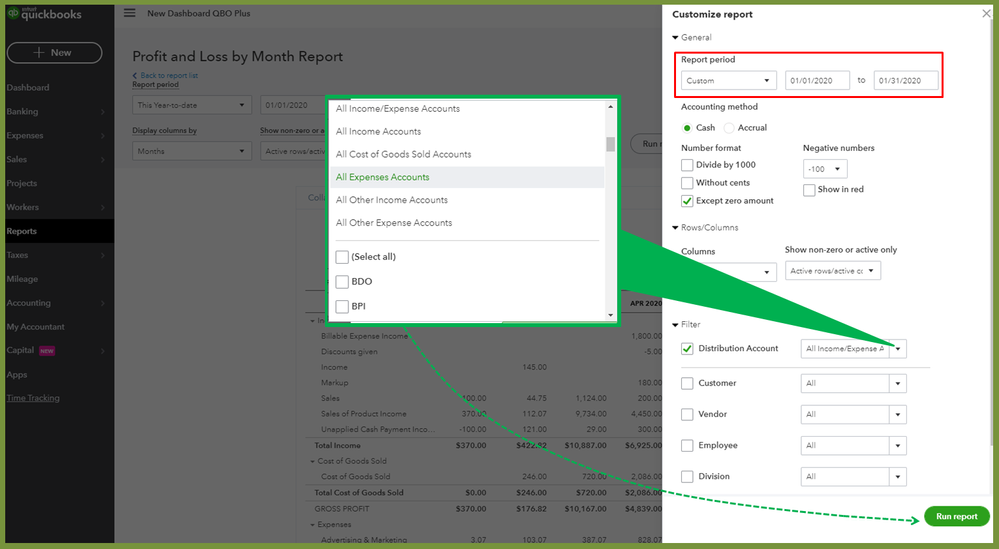Open the Custom report period dropdown
The height and width of the screenshot is (549, 999).
(x=729, y=81)
